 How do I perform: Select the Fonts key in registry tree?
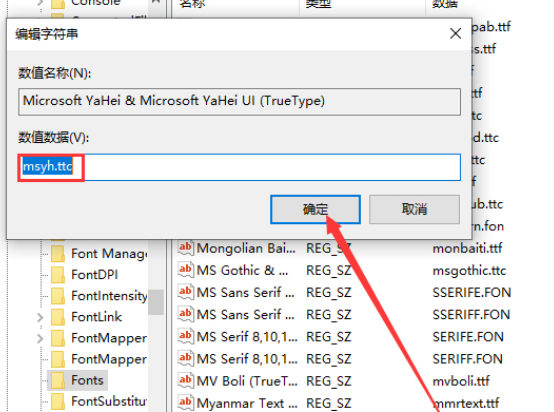pos(87,380)
